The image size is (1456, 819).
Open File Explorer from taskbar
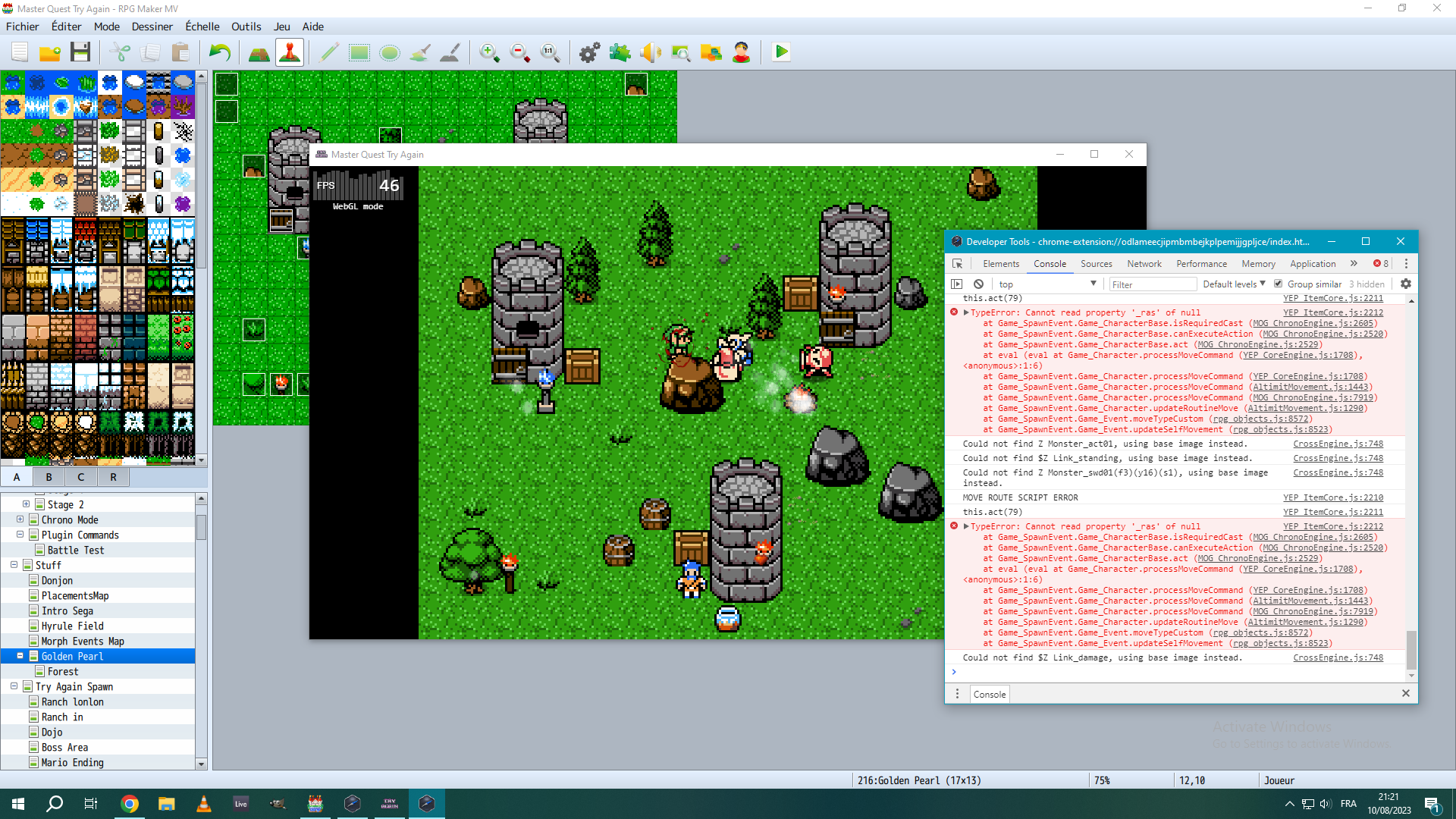pos(167,804)
